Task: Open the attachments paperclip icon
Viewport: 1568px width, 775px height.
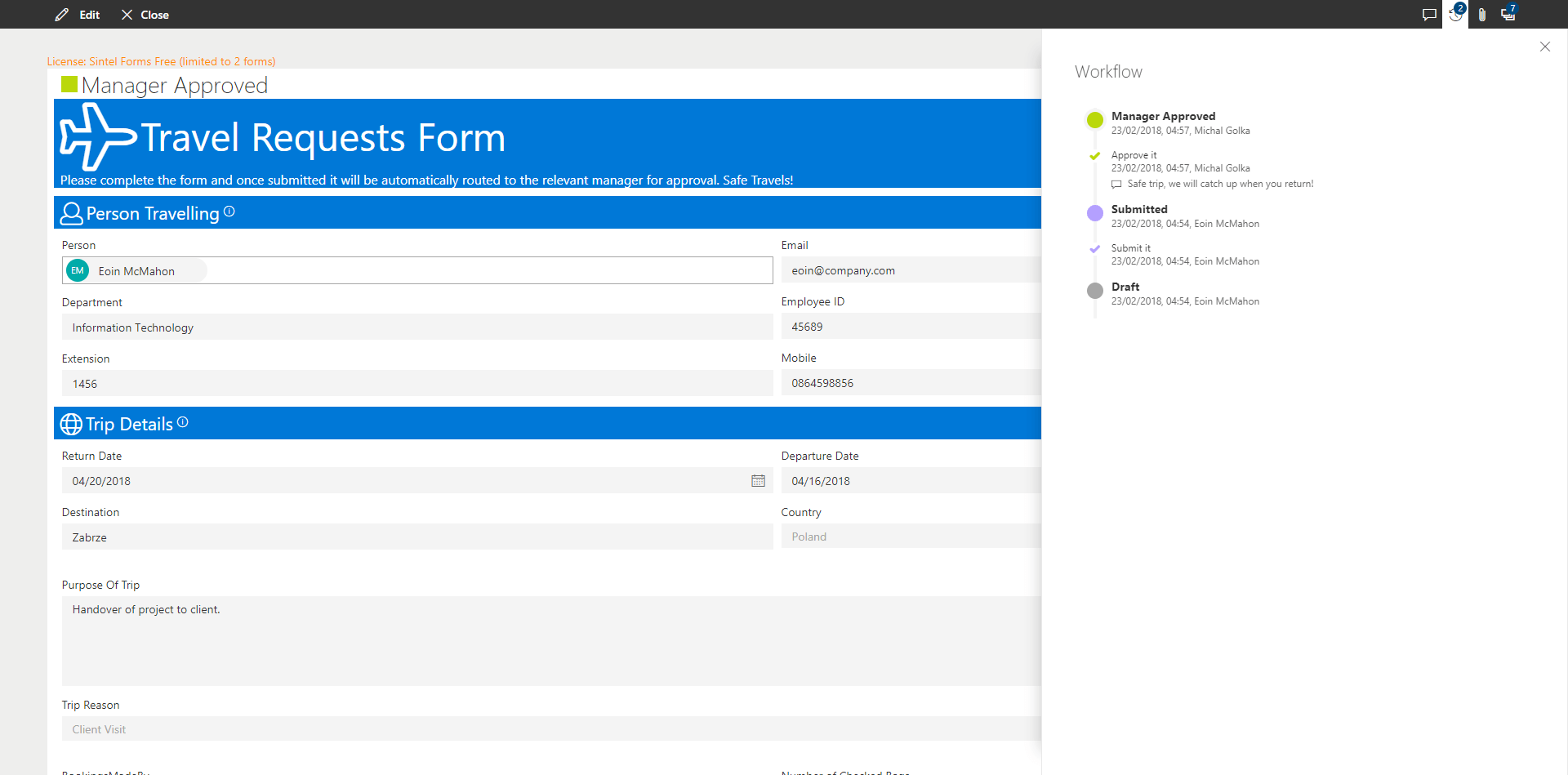Action: point(1482,15)
